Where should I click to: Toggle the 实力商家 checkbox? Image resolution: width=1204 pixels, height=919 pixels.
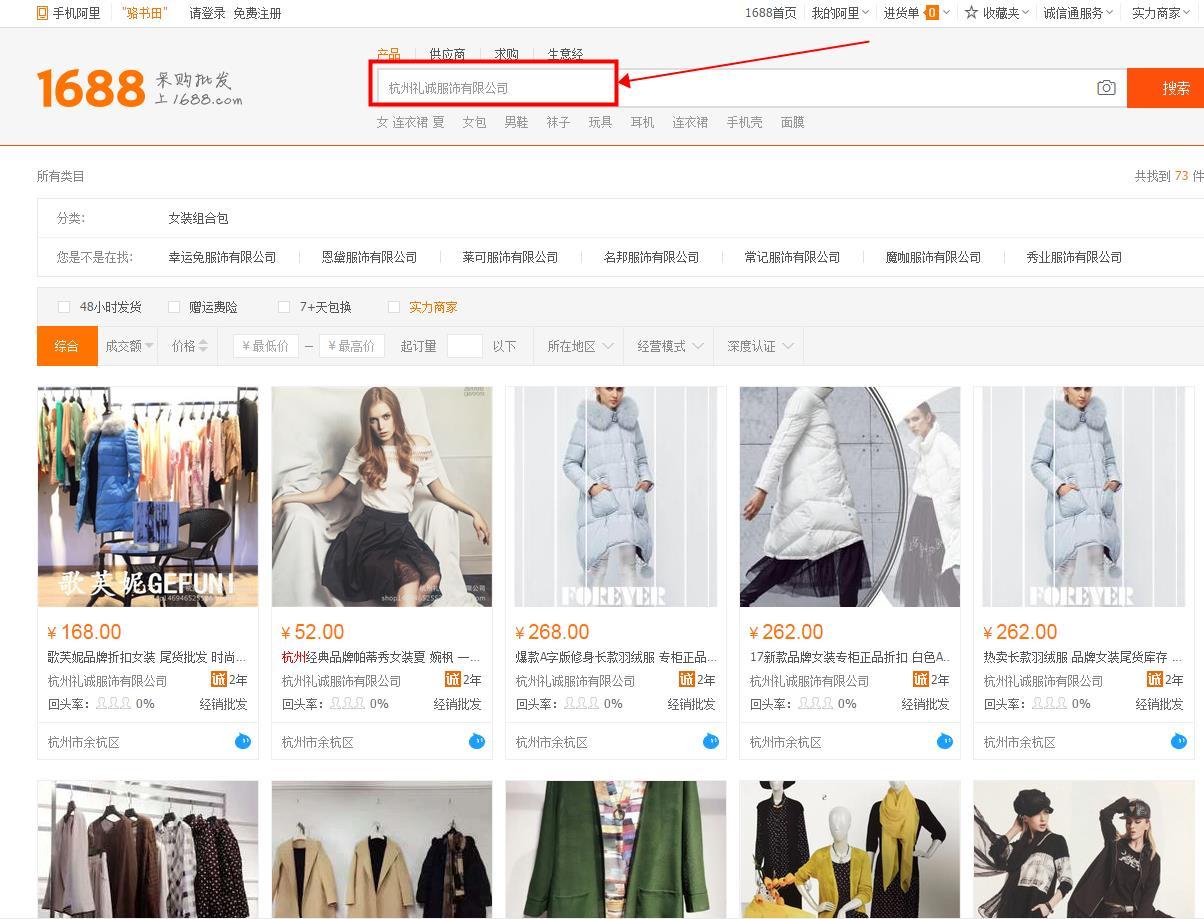(x=394, y=307)
